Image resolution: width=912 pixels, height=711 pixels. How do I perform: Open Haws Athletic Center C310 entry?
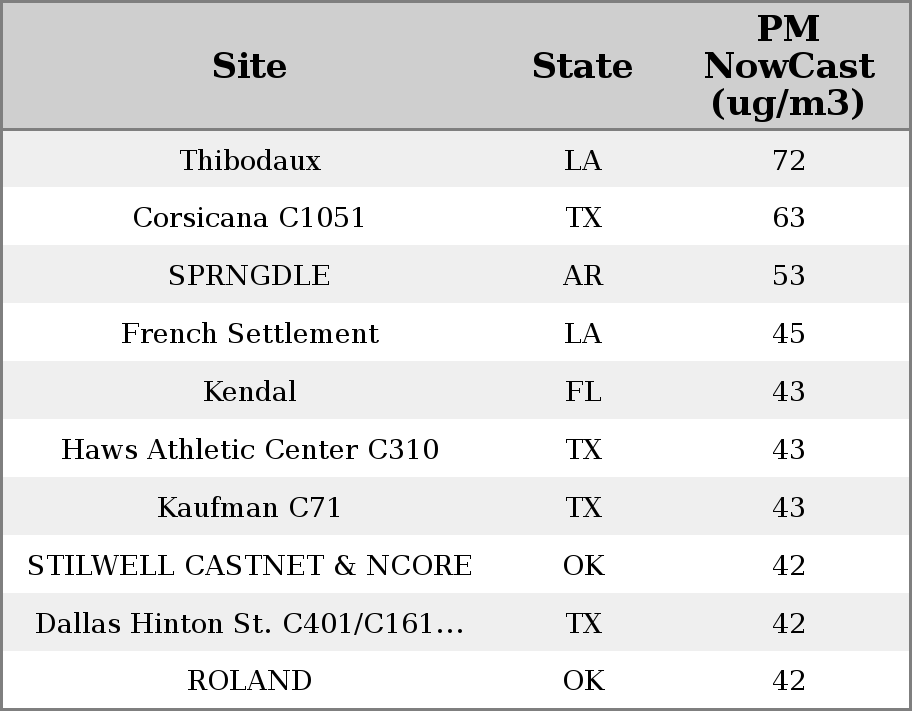[250, 450]
